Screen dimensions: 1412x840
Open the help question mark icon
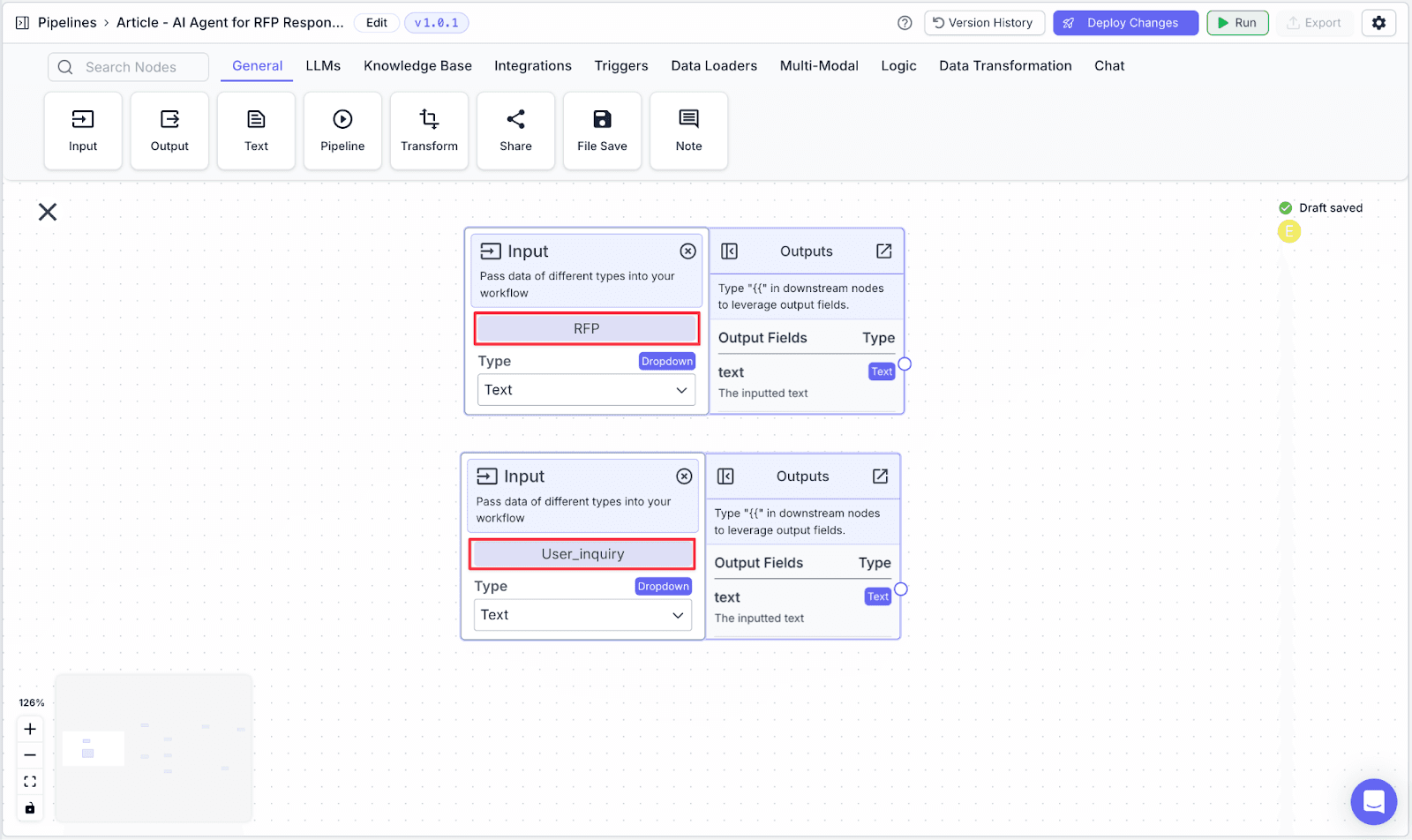pyautogui.click(x=905, y=23)
